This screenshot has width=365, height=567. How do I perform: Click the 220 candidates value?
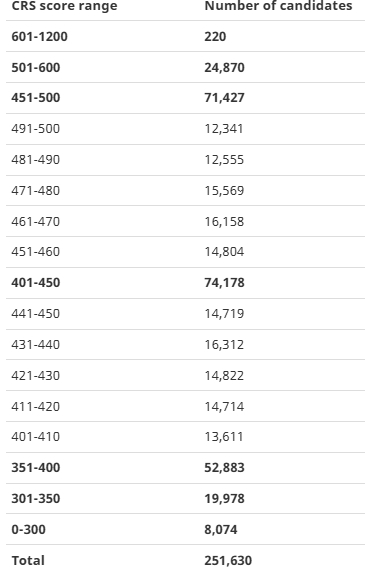[x=215, y=37]
